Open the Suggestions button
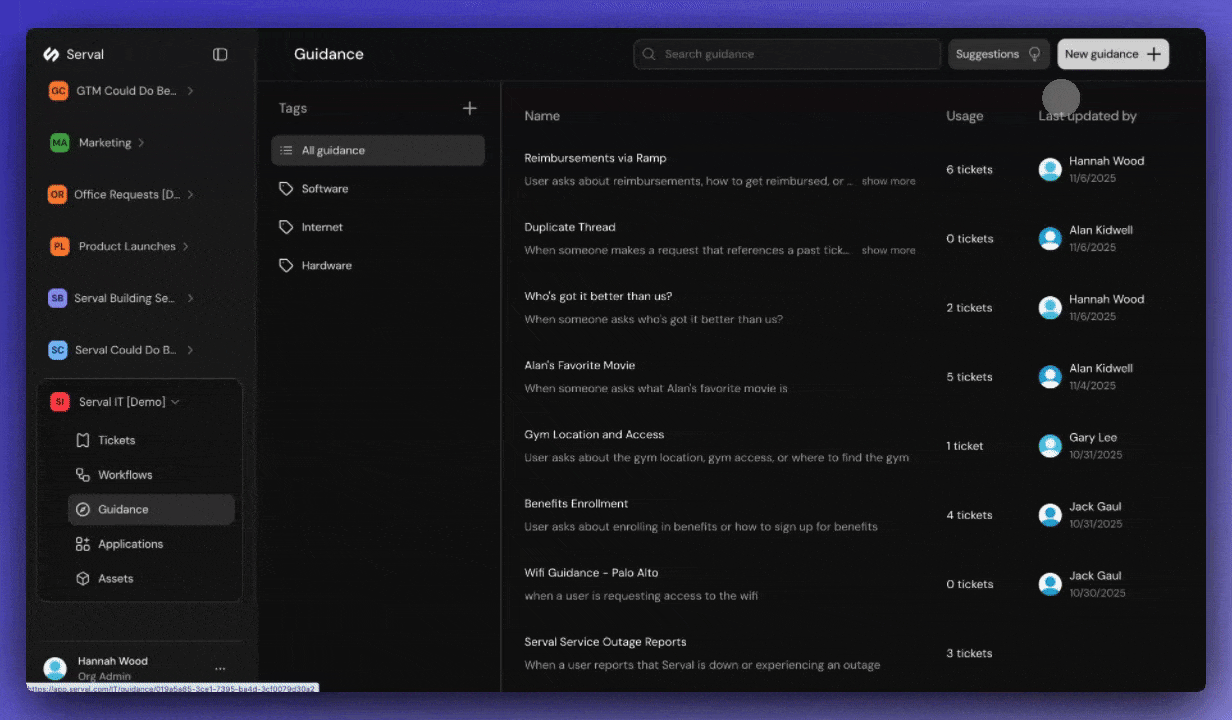 (999, 54)
